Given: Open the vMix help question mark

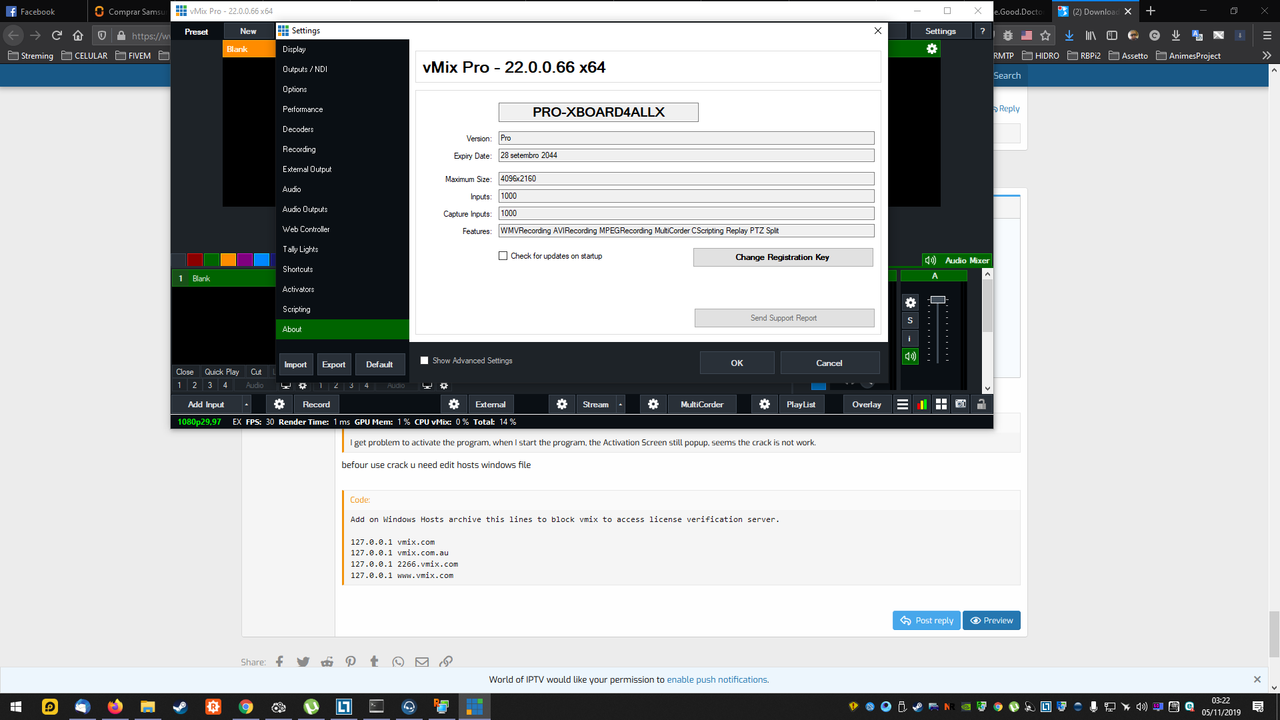Looking at the screenshot, I should tap(982, 31).
